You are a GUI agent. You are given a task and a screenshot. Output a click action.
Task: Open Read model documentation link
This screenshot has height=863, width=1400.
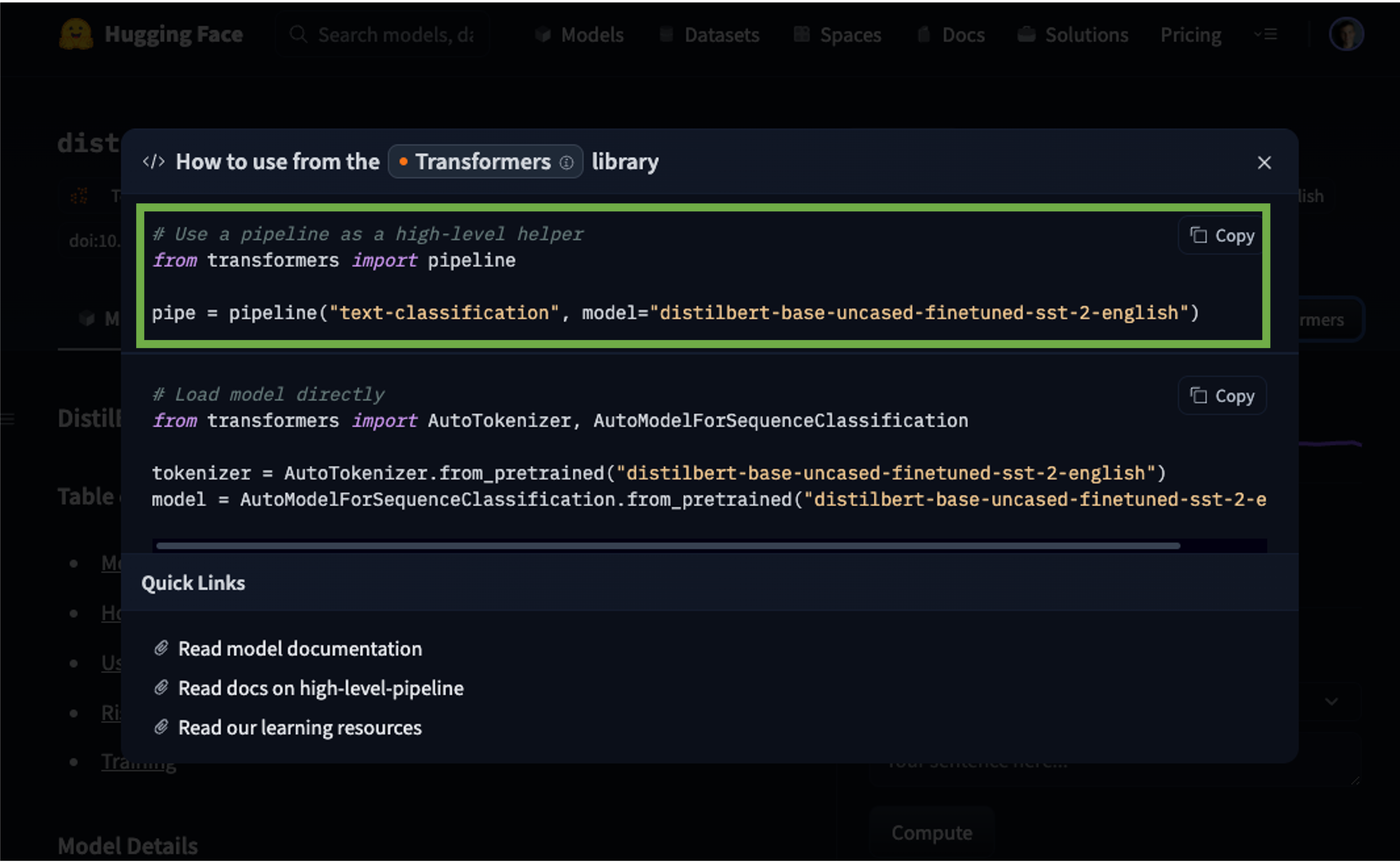click(300, 649)
